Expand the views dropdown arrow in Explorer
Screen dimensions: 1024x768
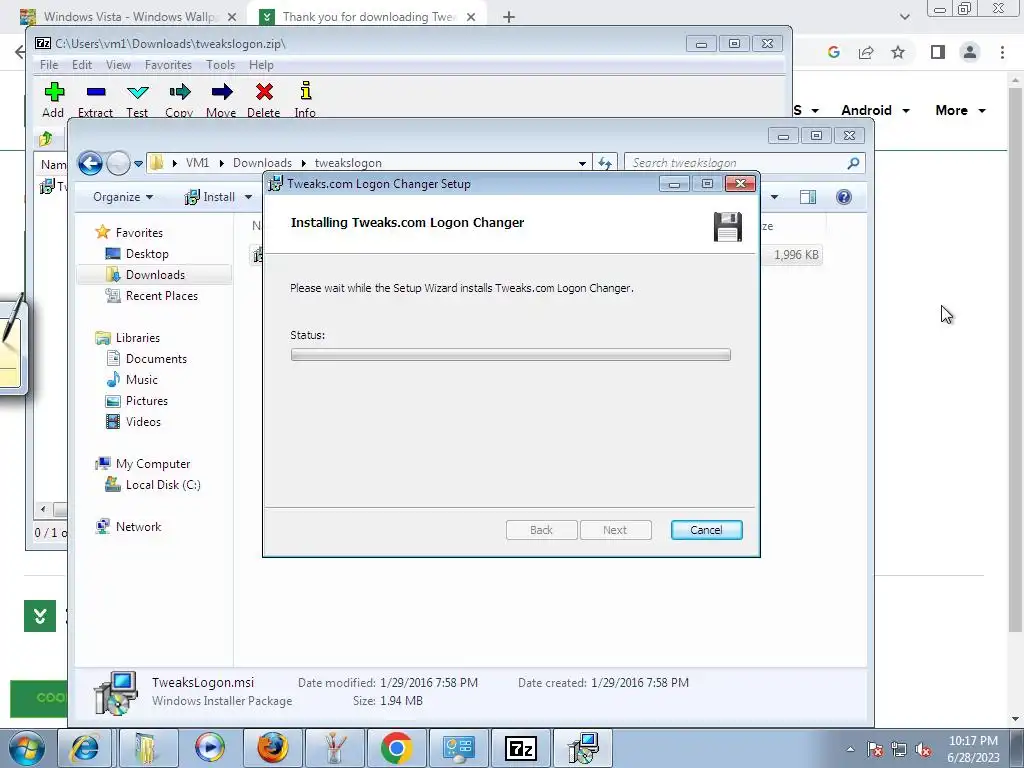pyautogui.click(x=775, y=197)
